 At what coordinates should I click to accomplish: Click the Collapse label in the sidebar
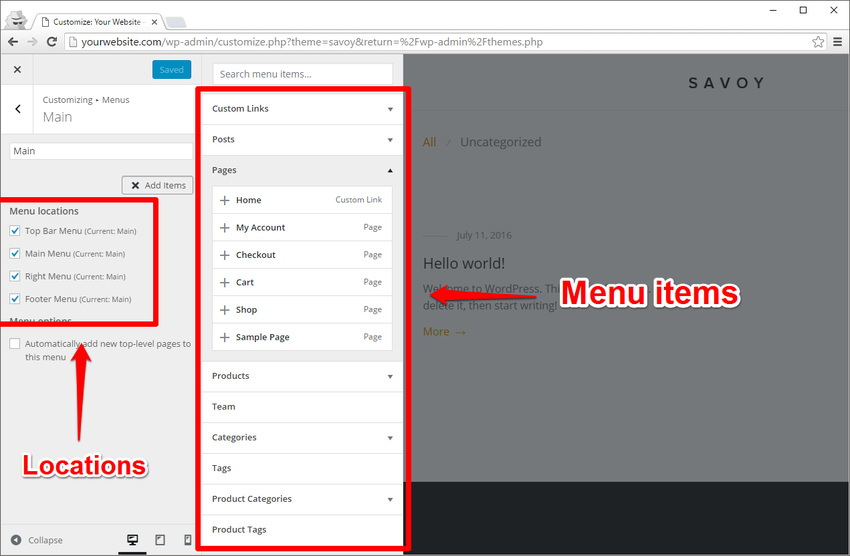(x=46, y=540)
